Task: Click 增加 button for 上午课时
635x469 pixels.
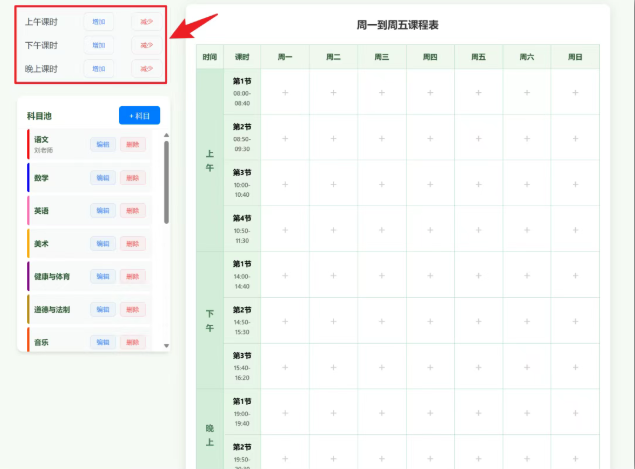Action: 98,21
